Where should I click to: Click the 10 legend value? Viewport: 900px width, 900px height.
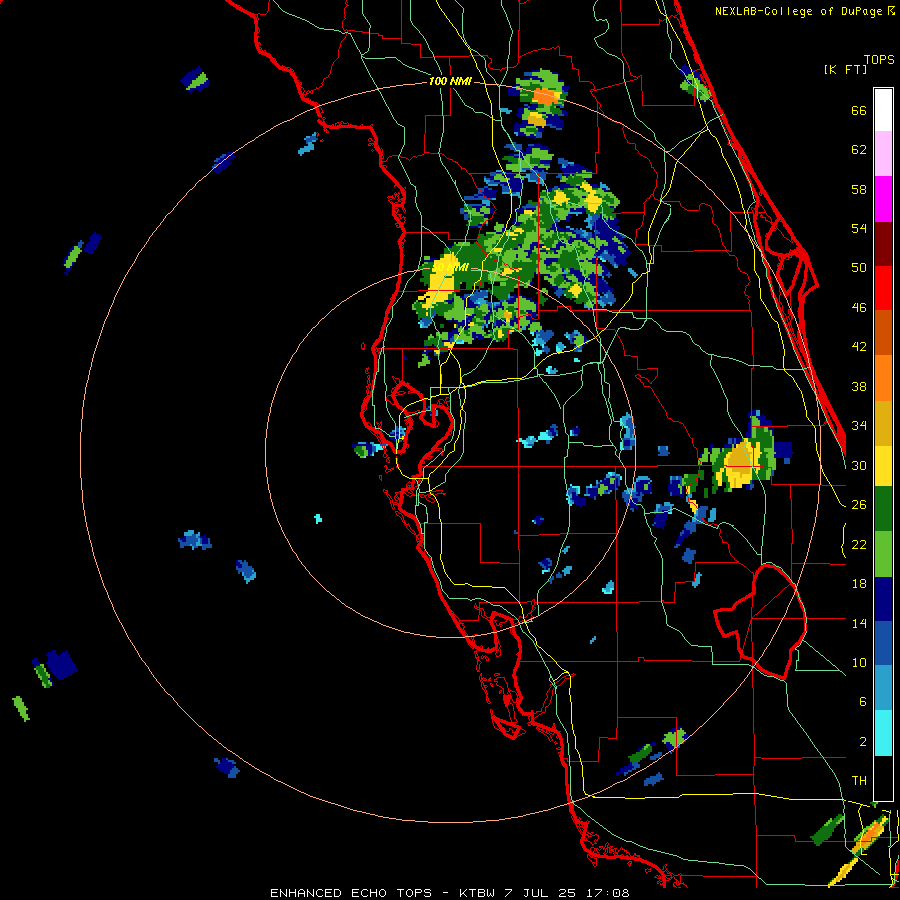(859, 662)
